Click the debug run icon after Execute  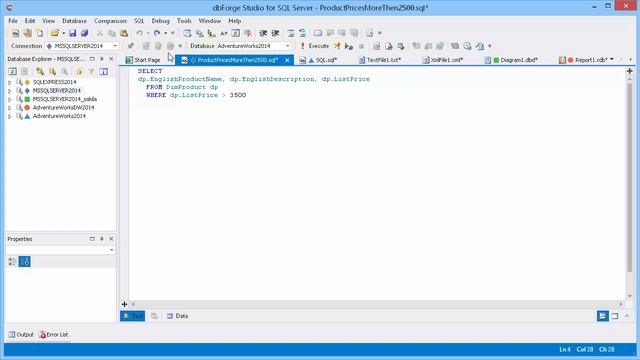pyautogui.click(x=349, y=46)
